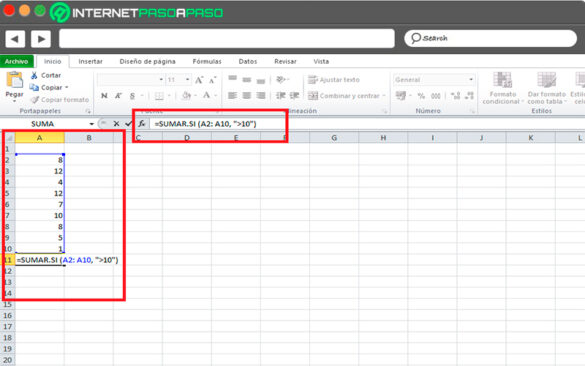
Task: Click the cell borders icon
Action: pyautogui.click(x=159, y=96)
